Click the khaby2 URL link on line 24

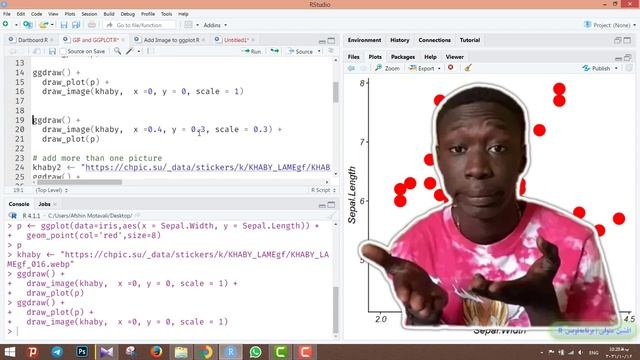coord(208,167)
